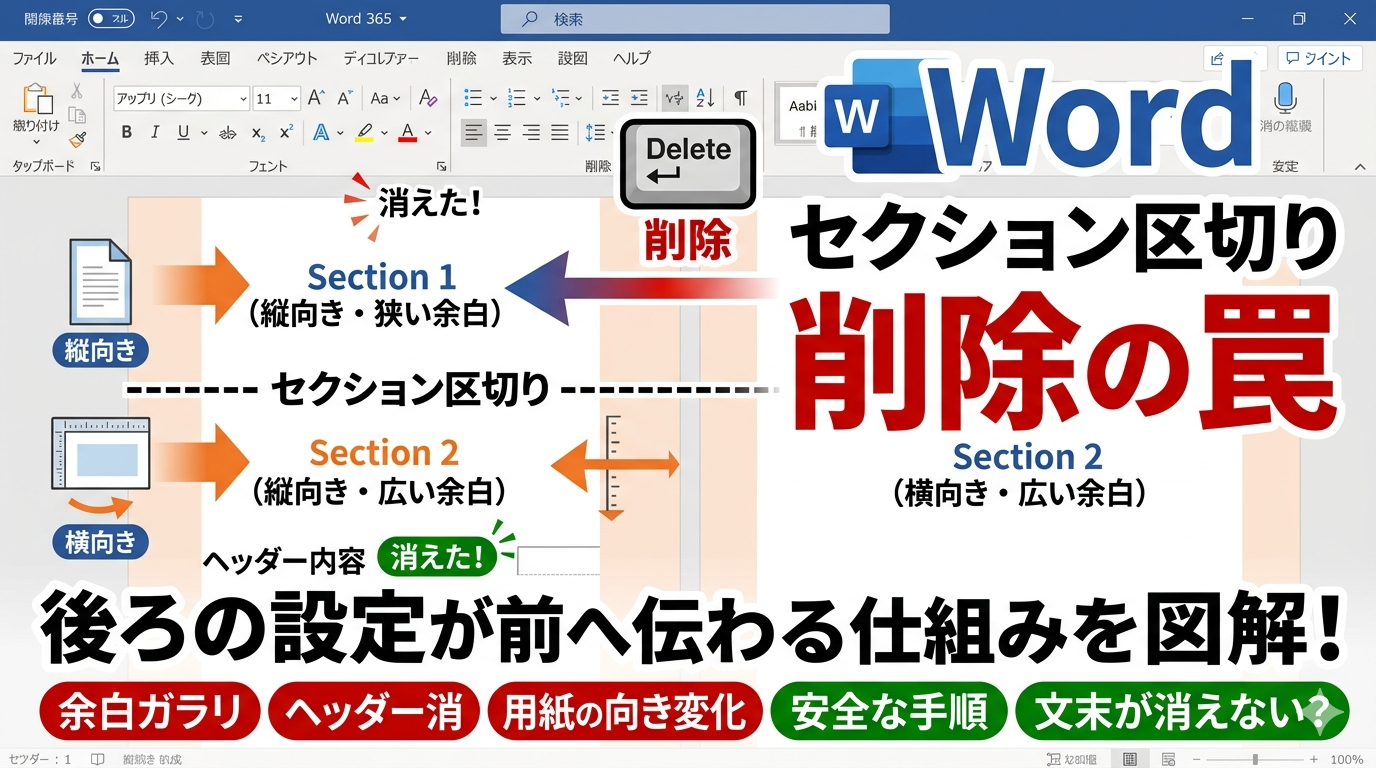
Task: Open the ペシアウト ribbon tab
Action: [287, 58]
